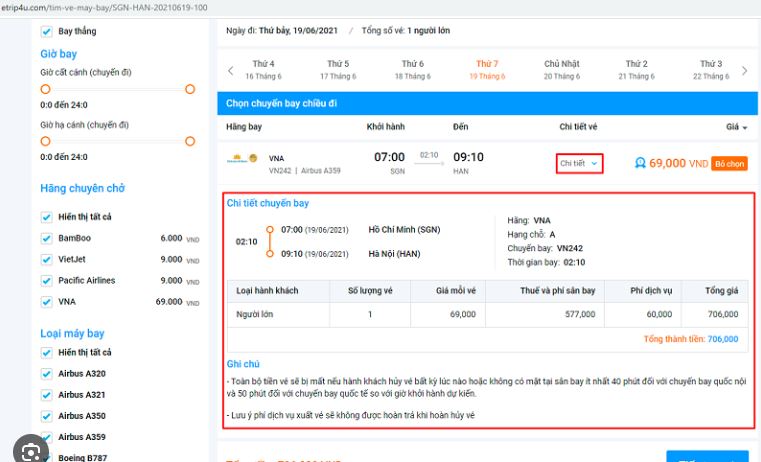Click the Bỏ chọn button

point(729,163)
